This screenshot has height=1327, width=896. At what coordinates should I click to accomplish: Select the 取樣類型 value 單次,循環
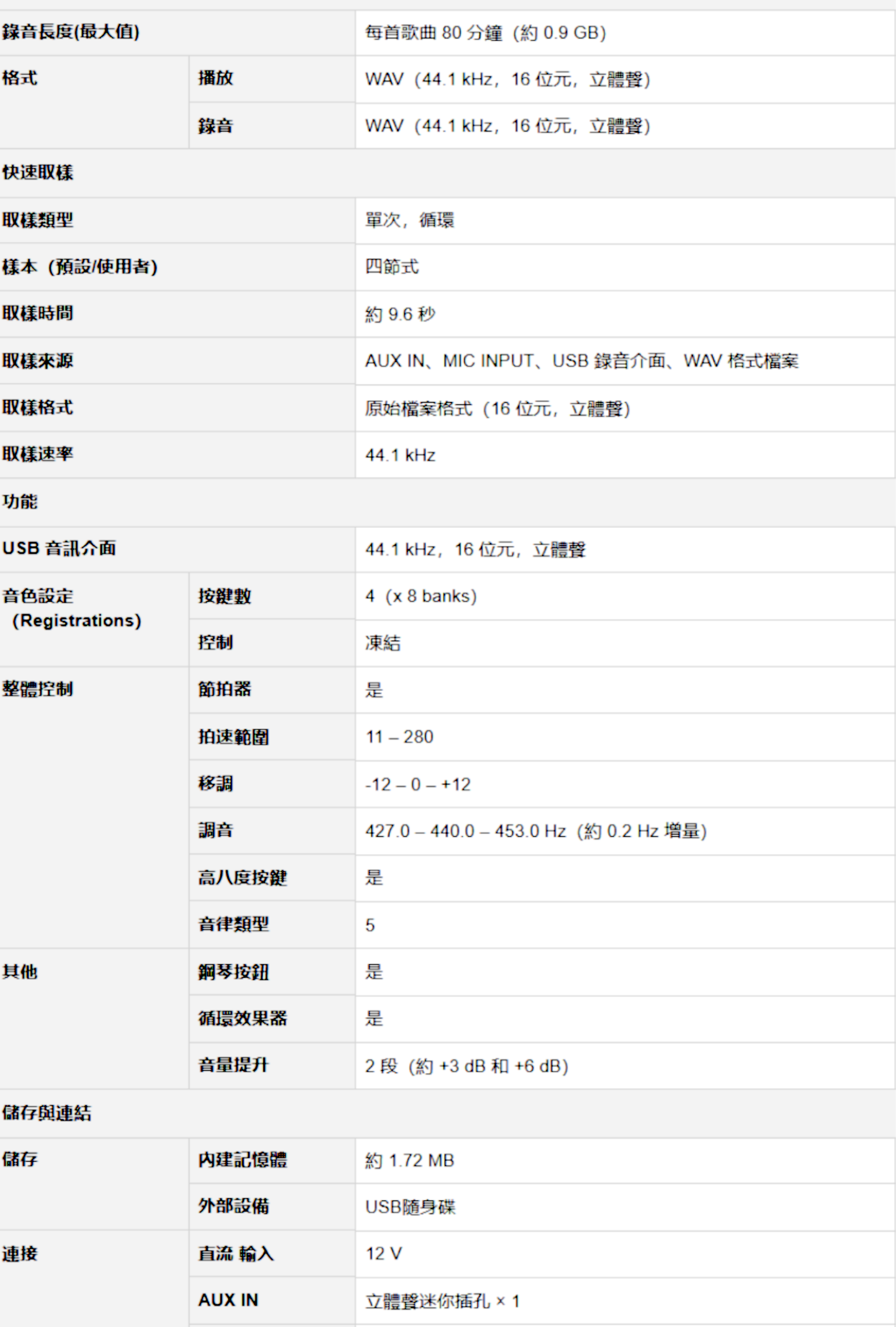pos(410,220)
